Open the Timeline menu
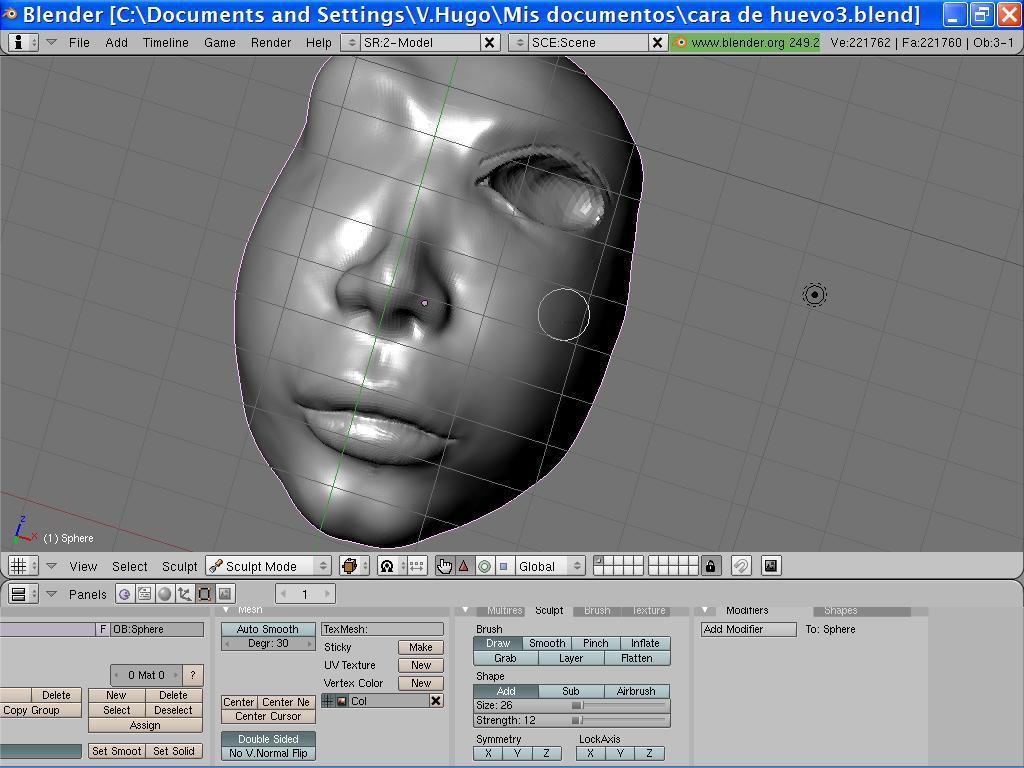 coord(166,42)
